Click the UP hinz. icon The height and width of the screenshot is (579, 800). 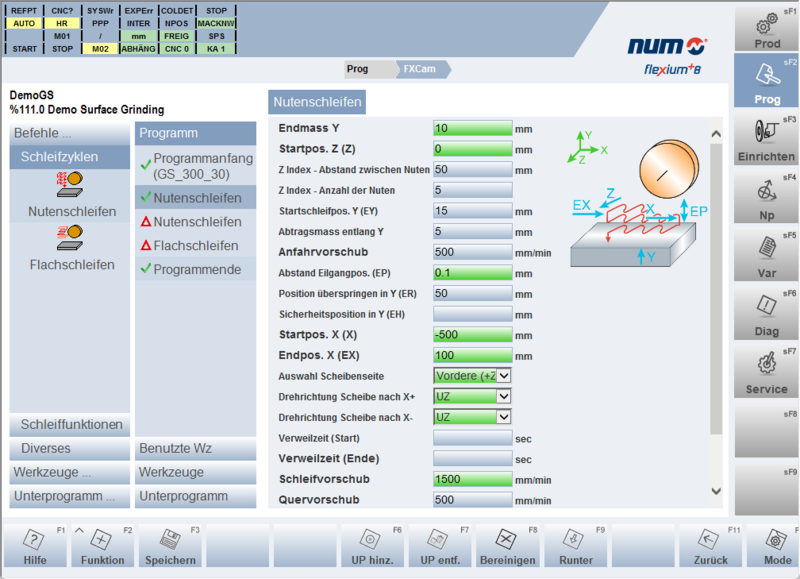pyautogui.click(x=372, y=545)
